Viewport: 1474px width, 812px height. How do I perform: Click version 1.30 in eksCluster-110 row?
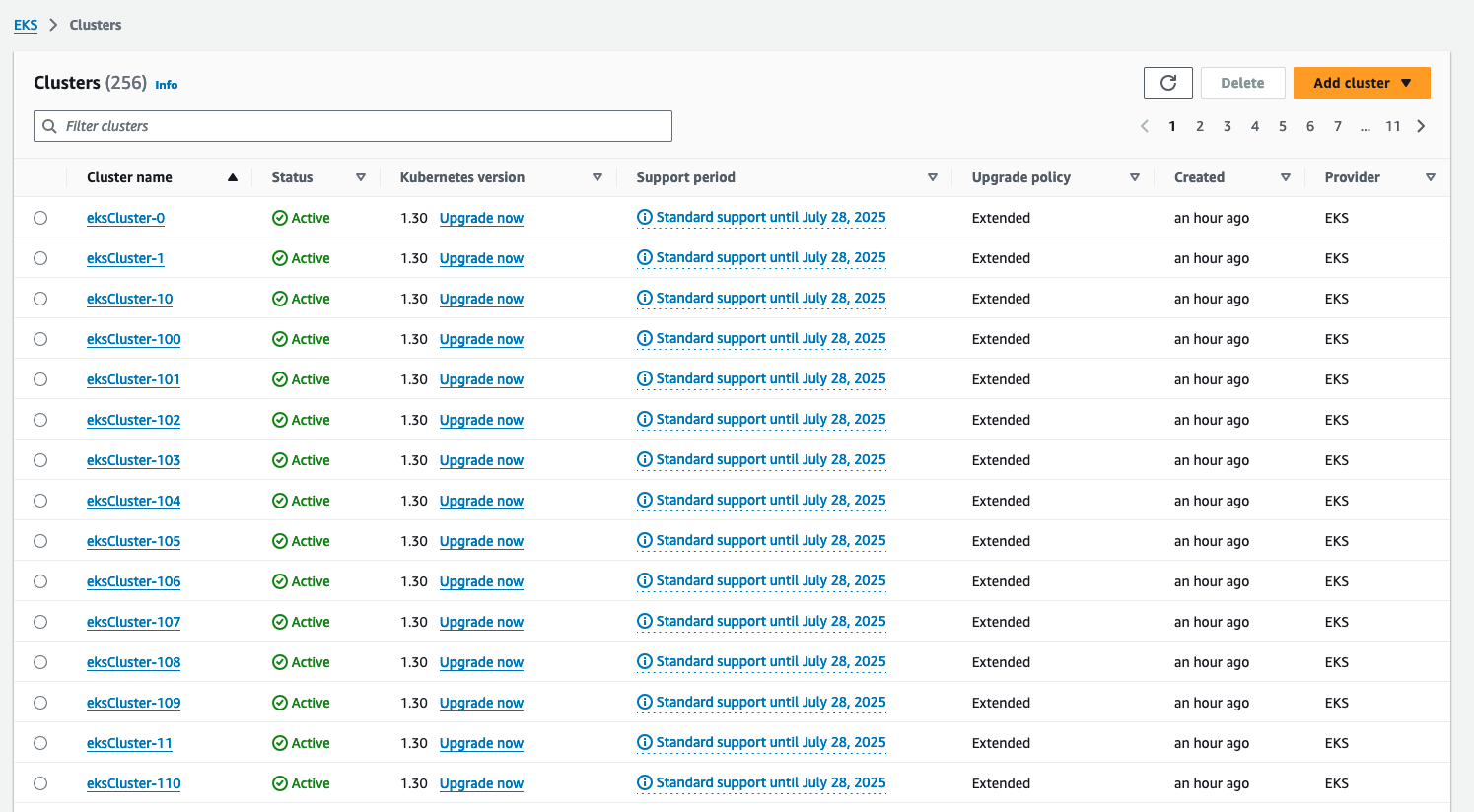(414, 783)
